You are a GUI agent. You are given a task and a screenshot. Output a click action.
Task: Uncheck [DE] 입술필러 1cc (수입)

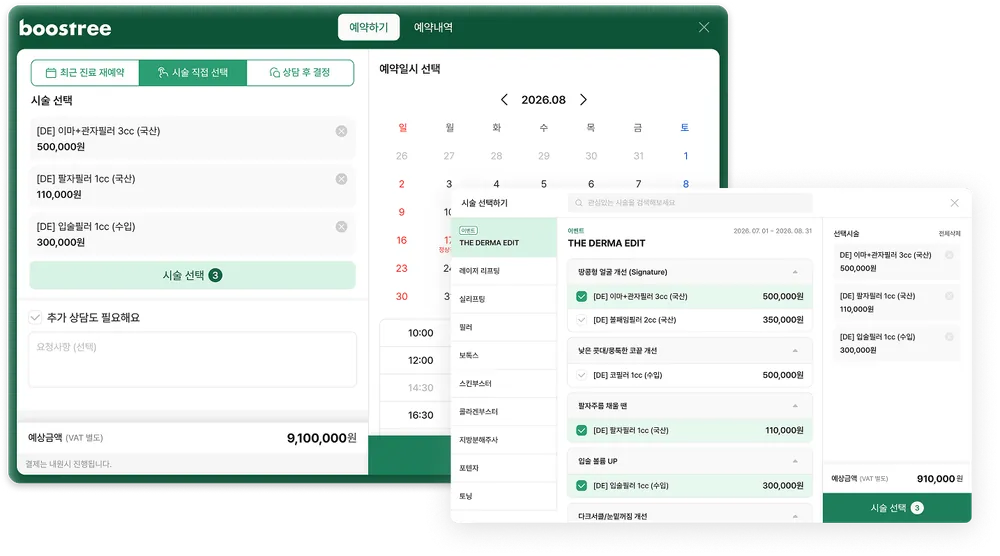pos(581,486)
